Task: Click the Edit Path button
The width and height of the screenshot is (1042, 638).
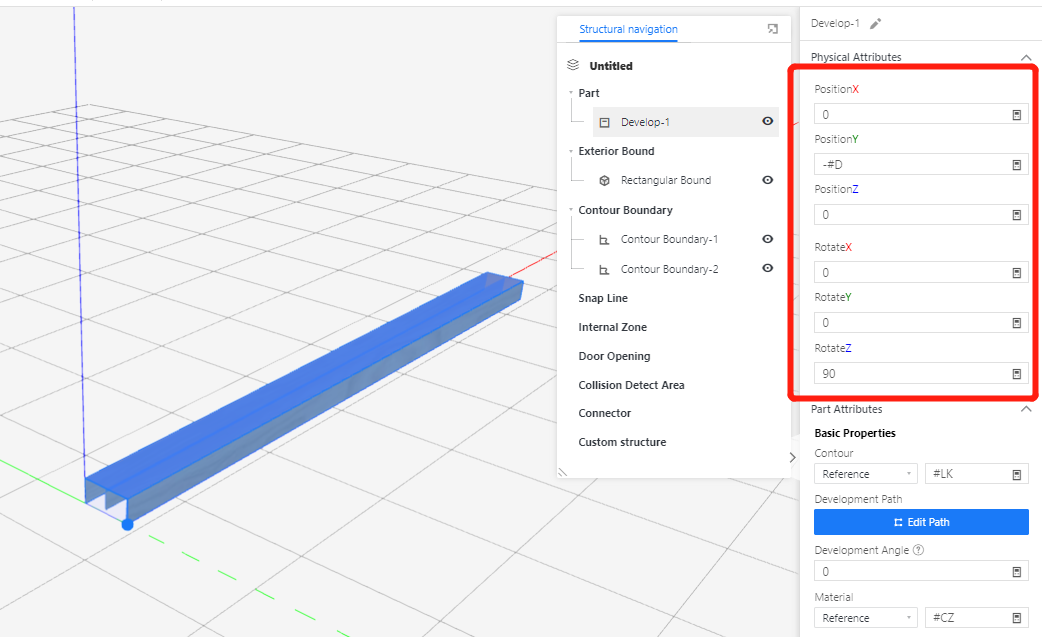Action: pos(921,522)
